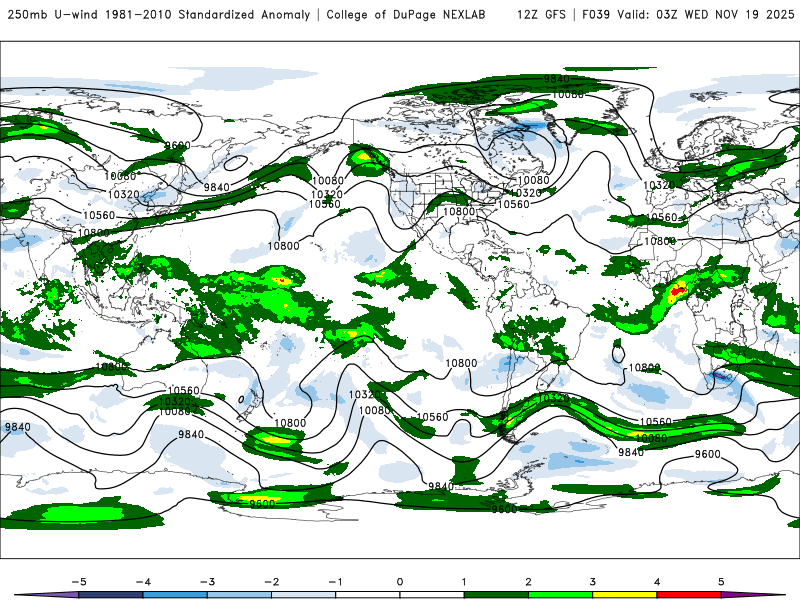Select the bright green legend segment
This screenshot has width=800, height=600.
point(561,595)
